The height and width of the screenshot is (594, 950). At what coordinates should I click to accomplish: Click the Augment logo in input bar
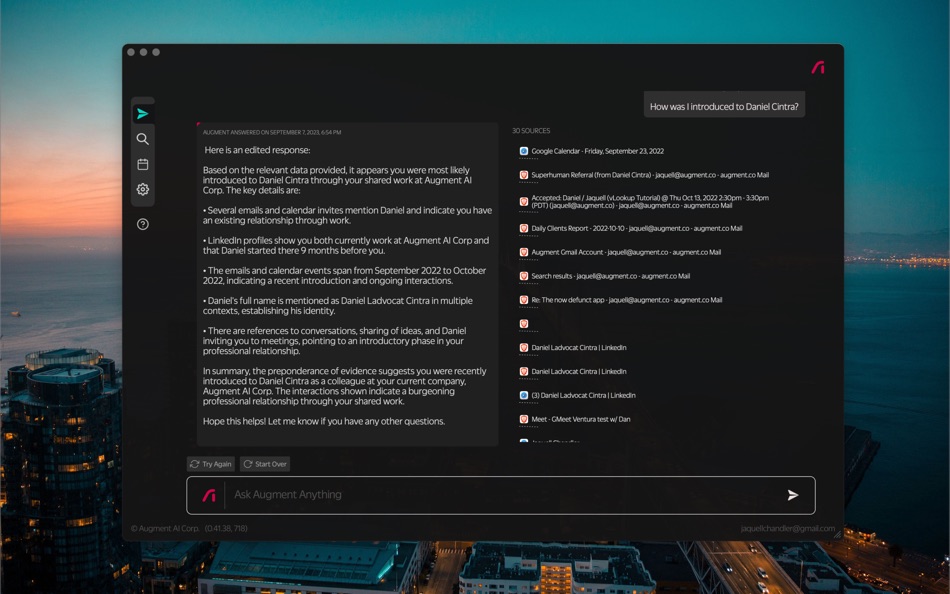click(209, 495)
